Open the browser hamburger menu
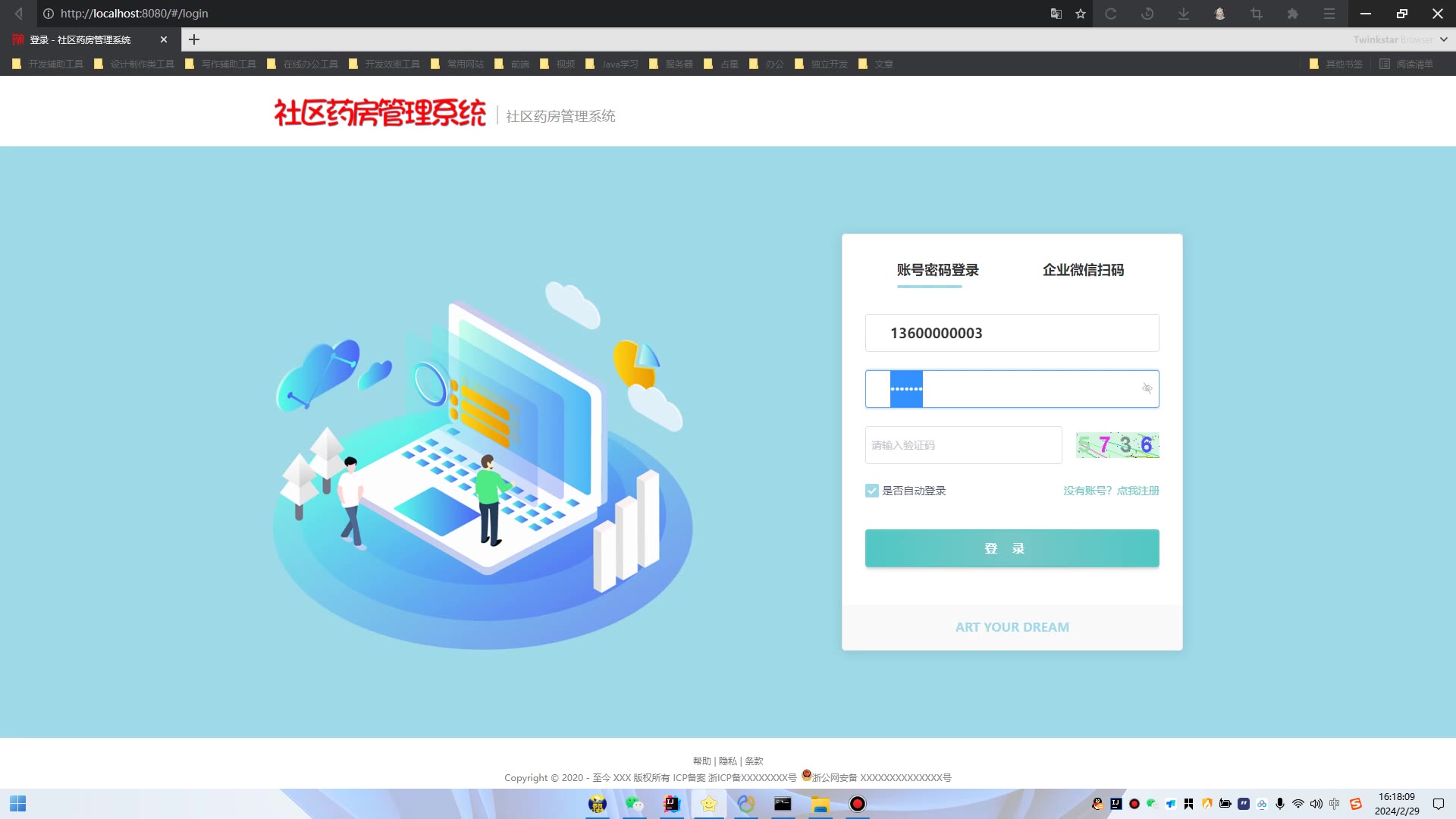Screen dimensions: 1456x819 click(1329, 14)
